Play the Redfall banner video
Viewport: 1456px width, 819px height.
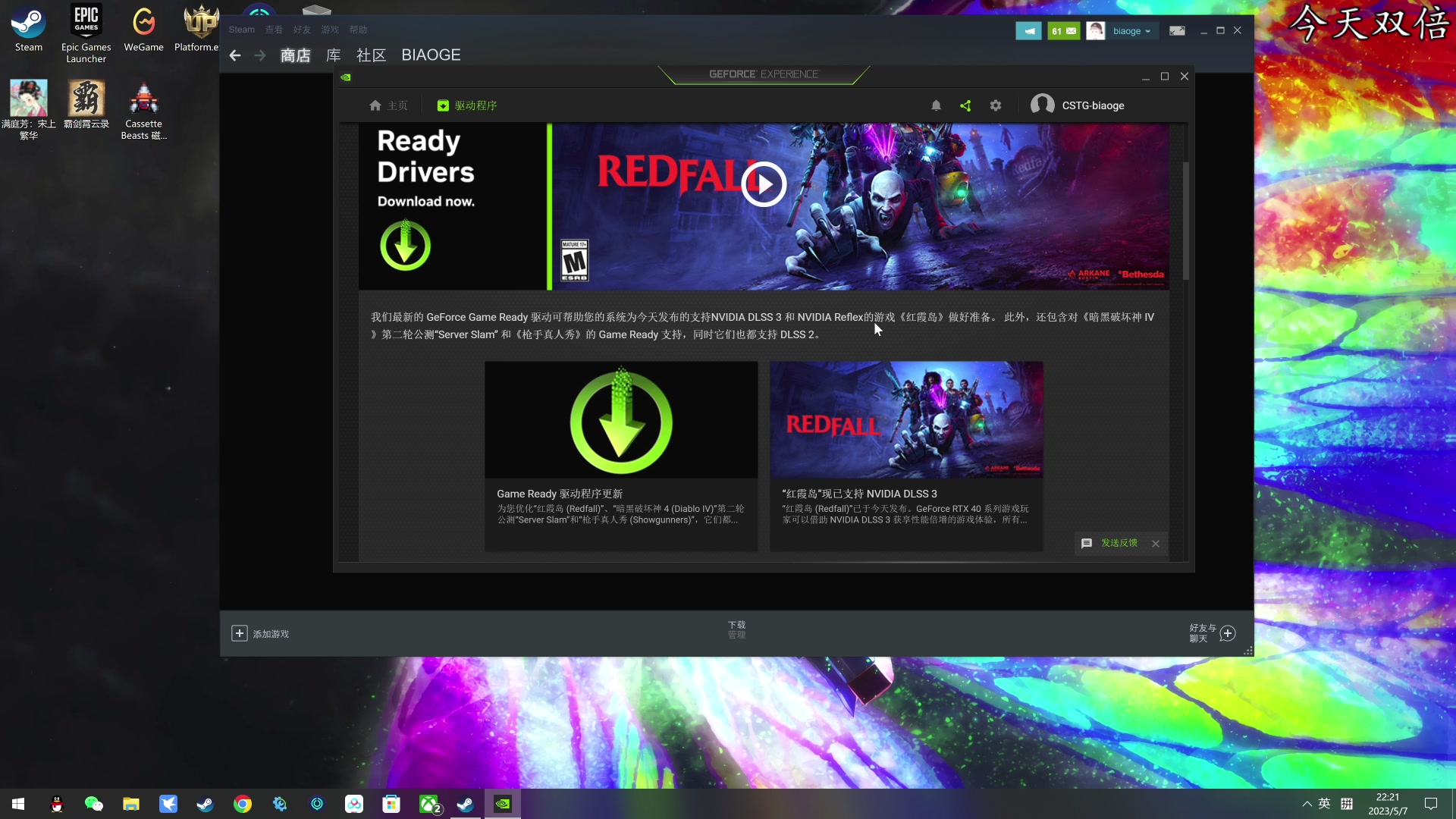[x=764, y=184]
